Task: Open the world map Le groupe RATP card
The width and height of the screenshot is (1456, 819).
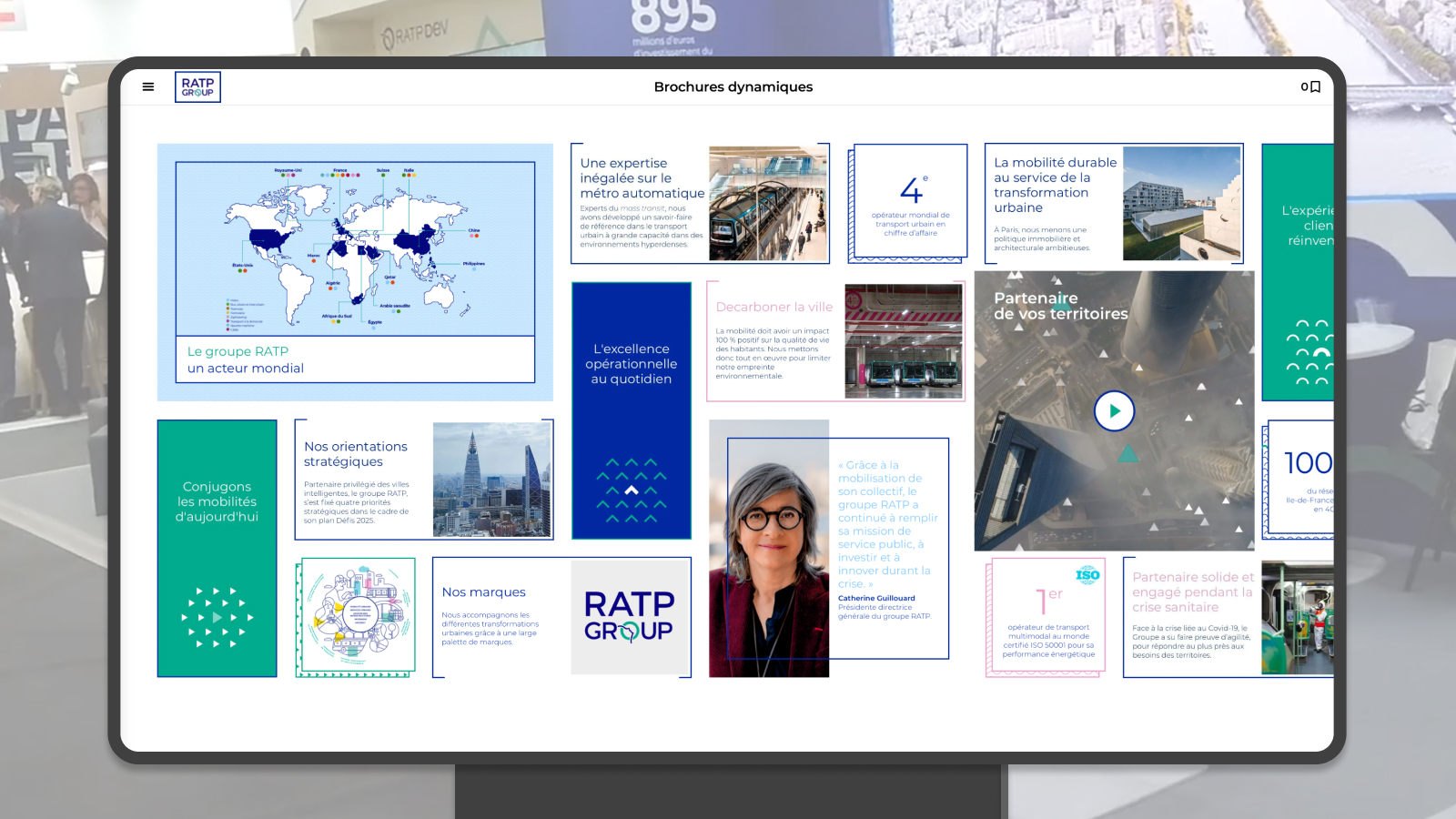Action: [x=355, y=272]
